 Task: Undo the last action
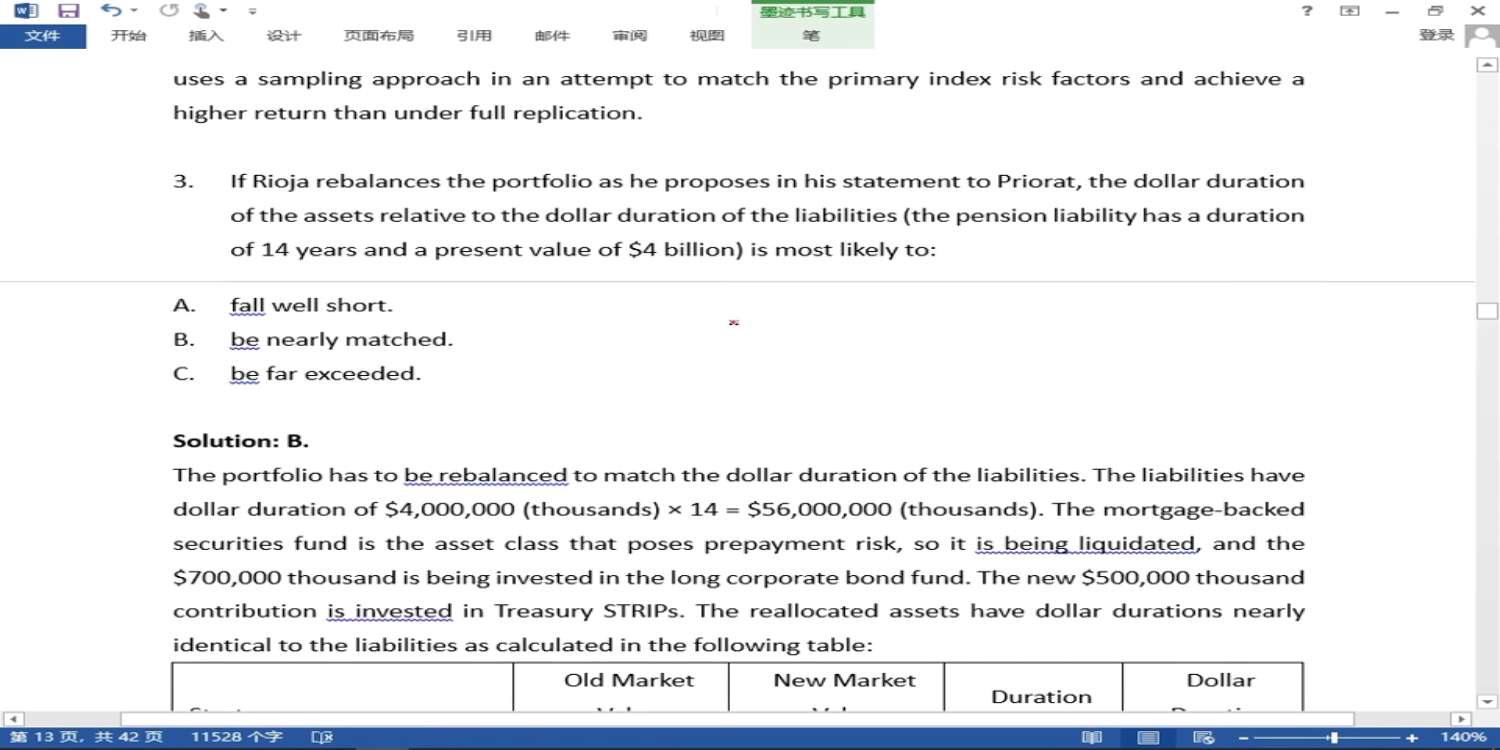click(x=110, y=11)
